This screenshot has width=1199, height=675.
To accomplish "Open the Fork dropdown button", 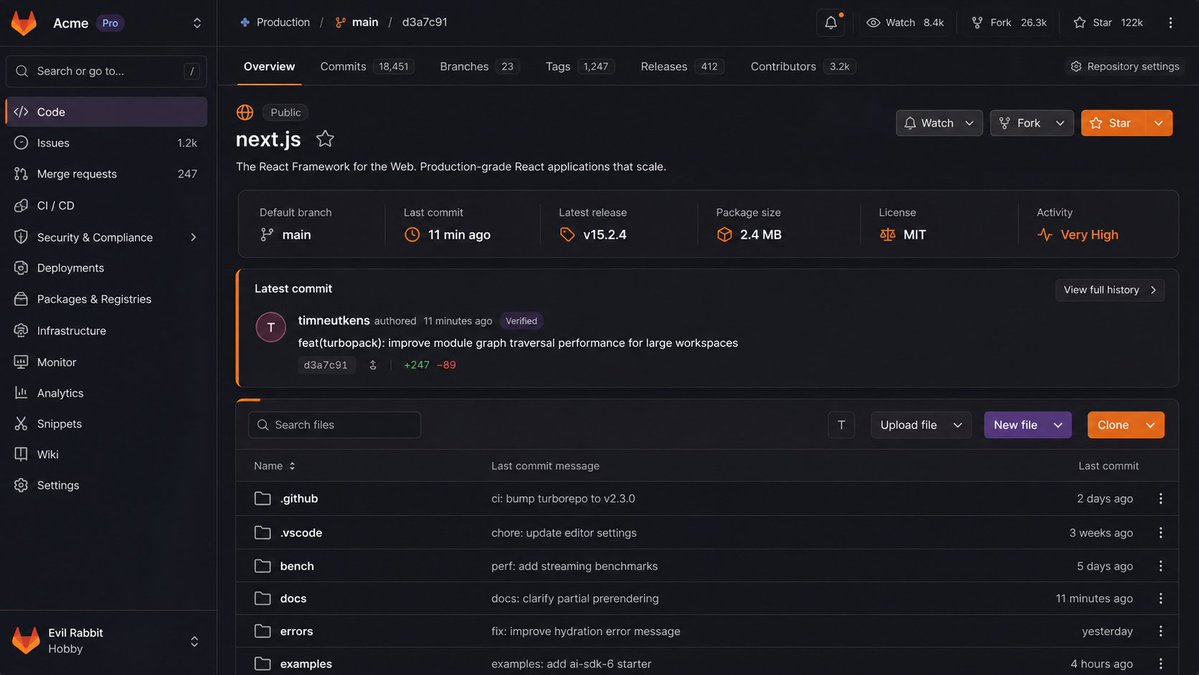I will click(1032, 123).
